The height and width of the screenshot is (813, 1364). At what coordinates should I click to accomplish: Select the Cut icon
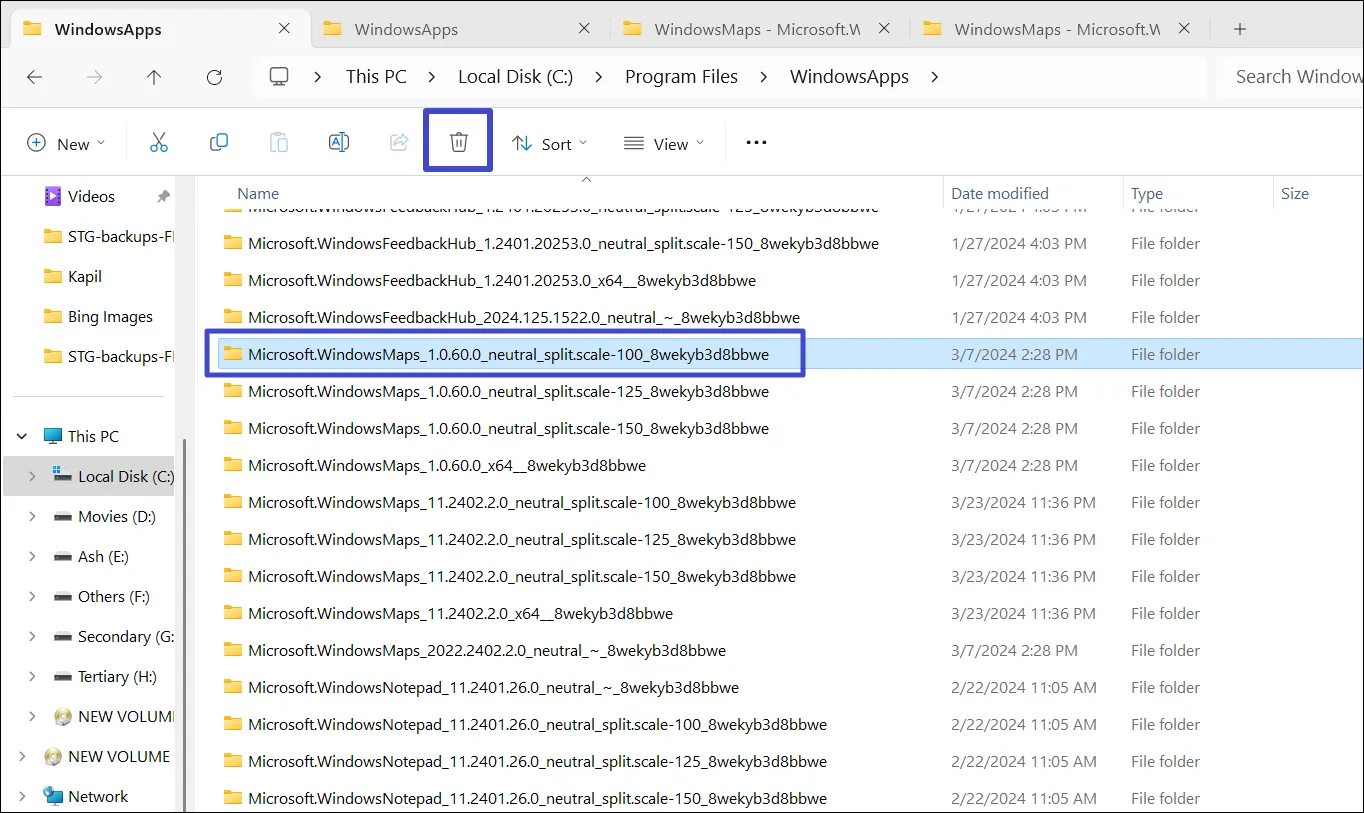pos(158,142)
